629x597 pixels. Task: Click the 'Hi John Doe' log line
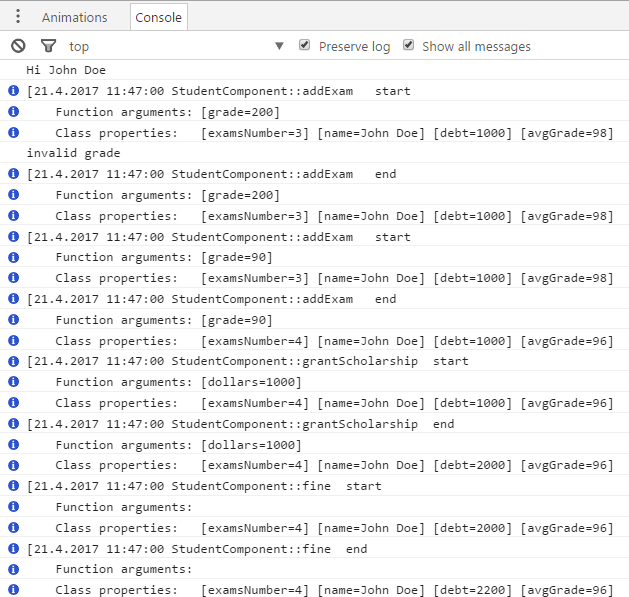point(66,70)
